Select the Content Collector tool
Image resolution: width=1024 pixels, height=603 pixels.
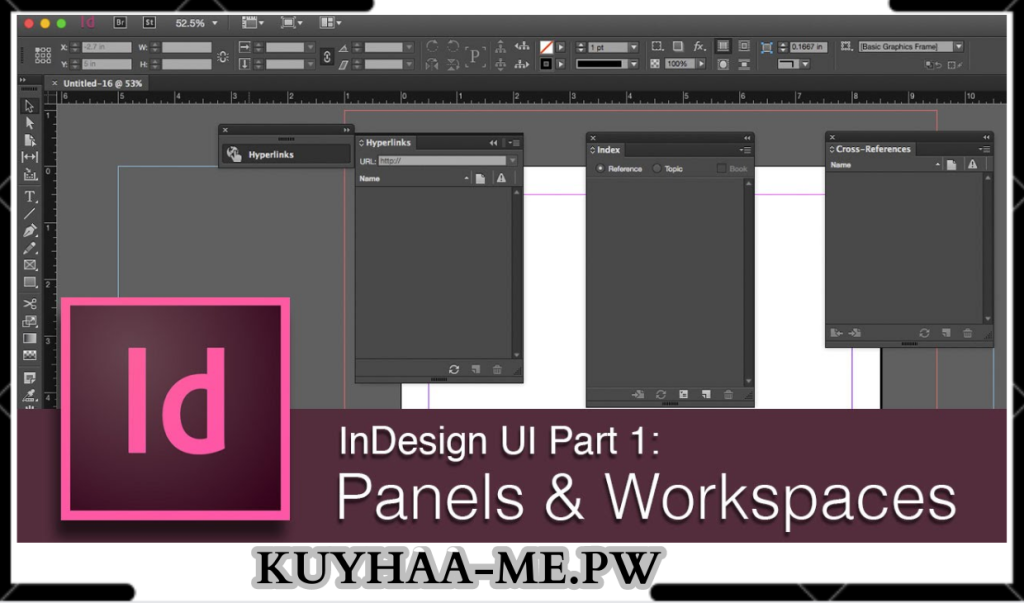(29, 174)
